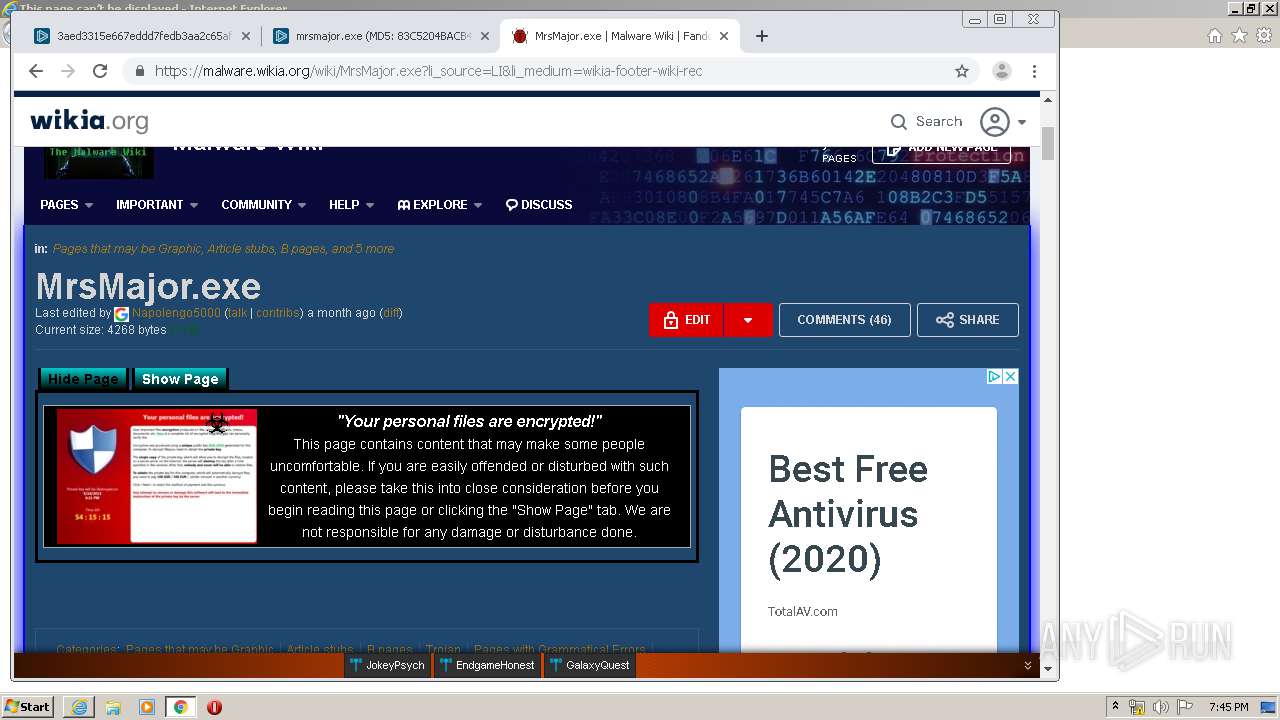Close the 3aed3315e667eddd7 tab

[x=247, y=36]
